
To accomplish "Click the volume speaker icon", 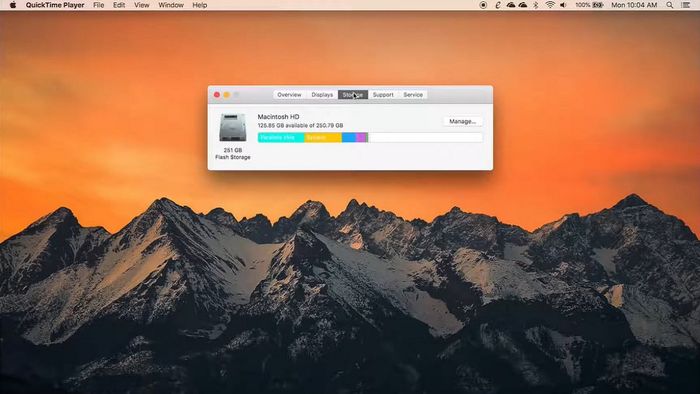I will (563, 5).
